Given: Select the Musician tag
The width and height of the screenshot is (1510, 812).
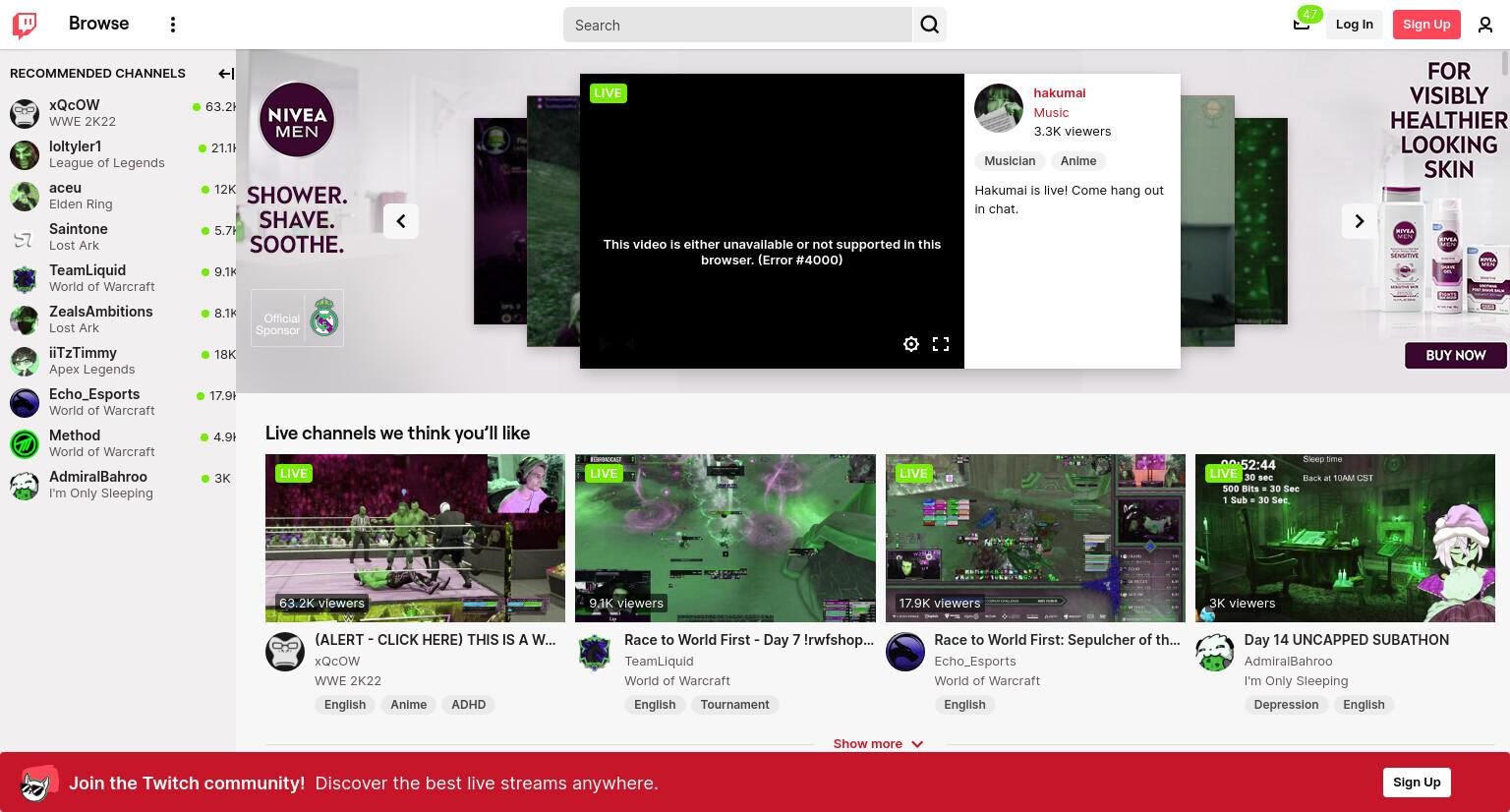Looking at the screenshot, I should click(x=1010, y=161).
